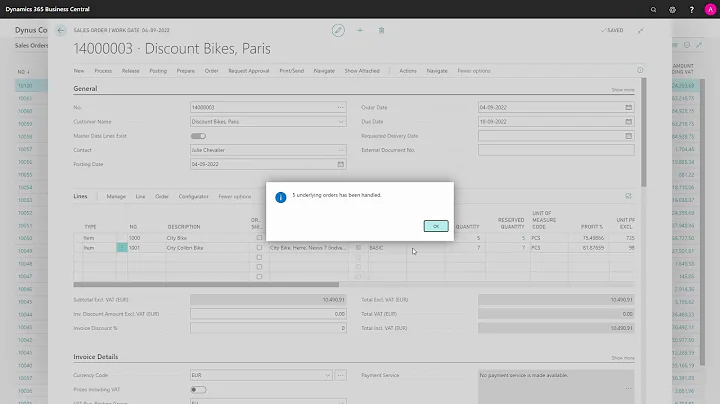
Task: Open the Order Date calendar picker
Action: 628,107
